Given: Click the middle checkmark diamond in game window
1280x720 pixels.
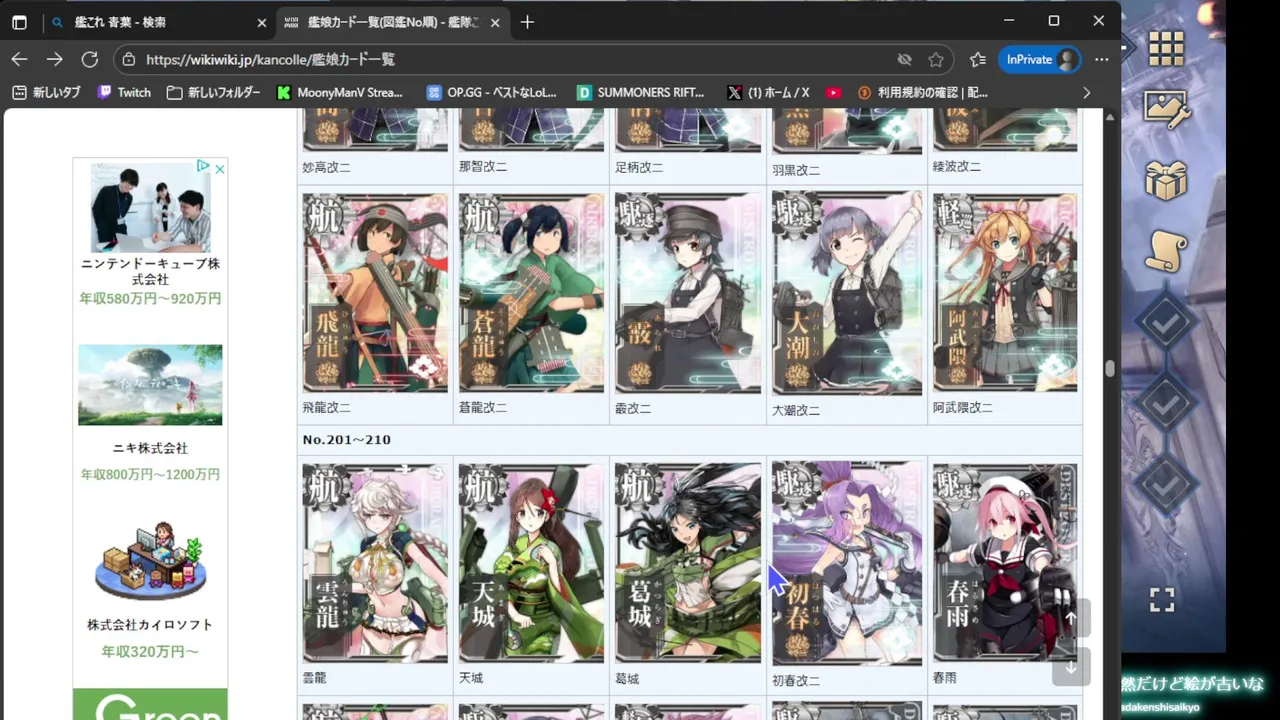Looking at the screenshot, I should pos(1166,404).
